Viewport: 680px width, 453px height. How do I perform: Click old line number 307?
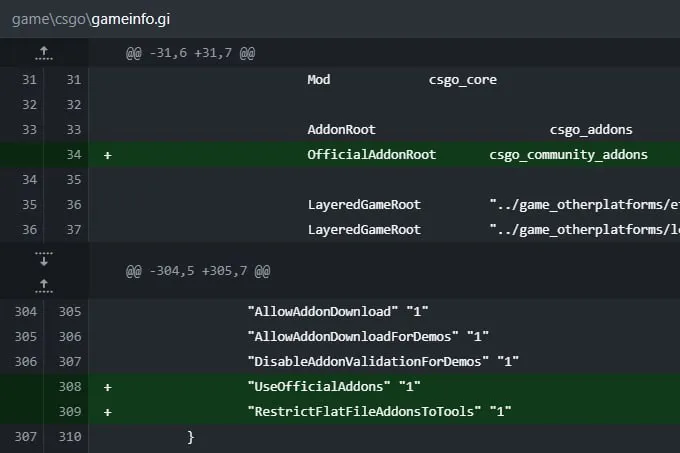pyautogui.click(x=26, y=437)
